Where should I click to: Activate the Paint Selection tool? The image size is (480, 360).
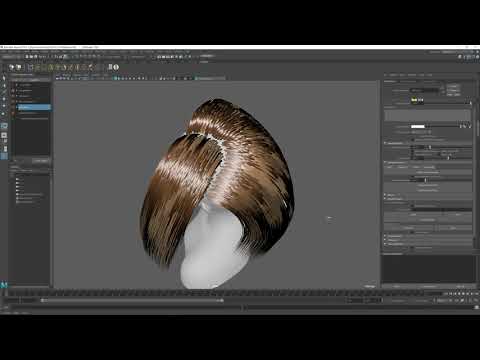pyautogui.click(x=4, y=92)
